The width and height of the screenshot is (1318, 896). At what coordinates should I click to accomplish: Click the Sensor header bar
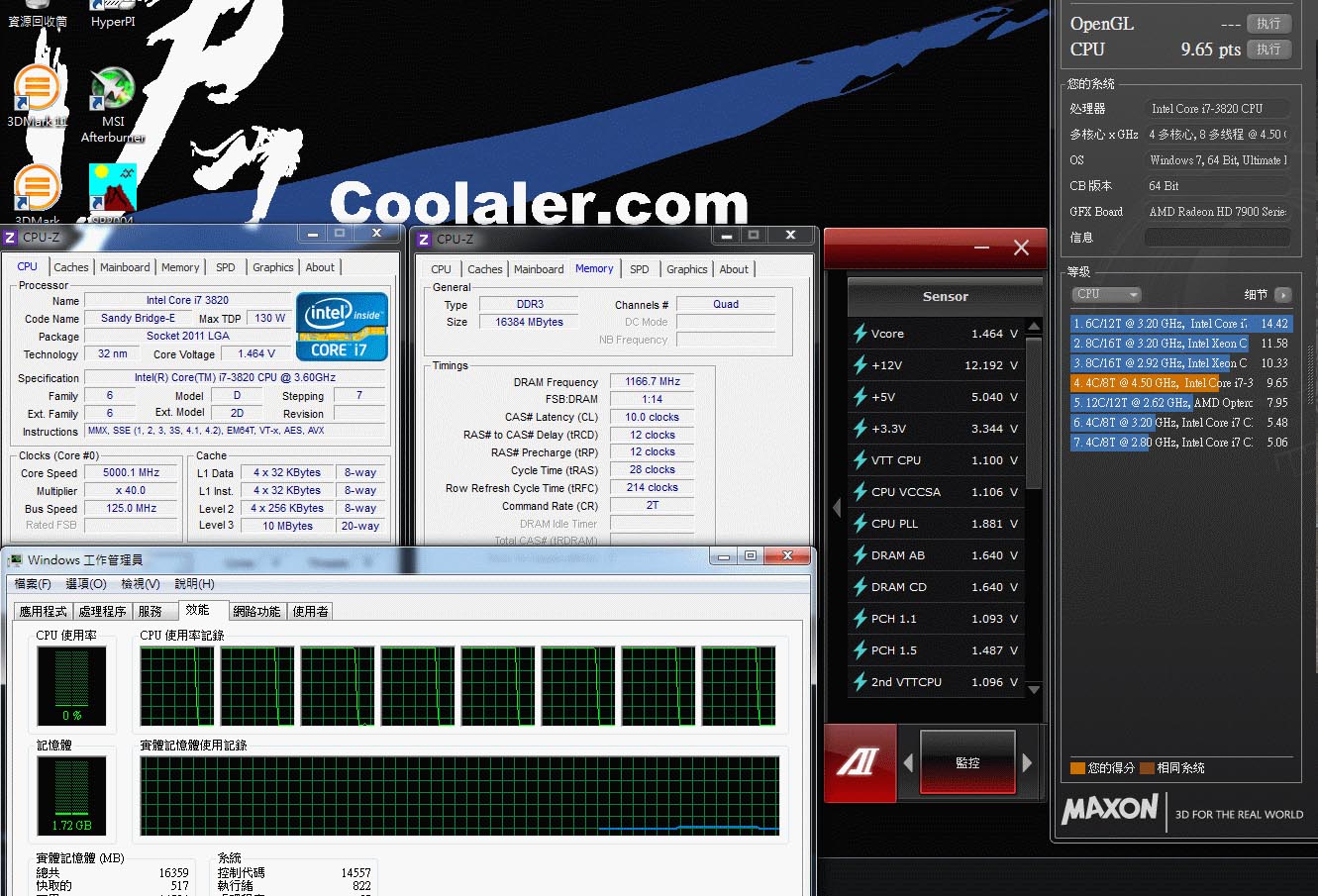(x=946, y=296)
